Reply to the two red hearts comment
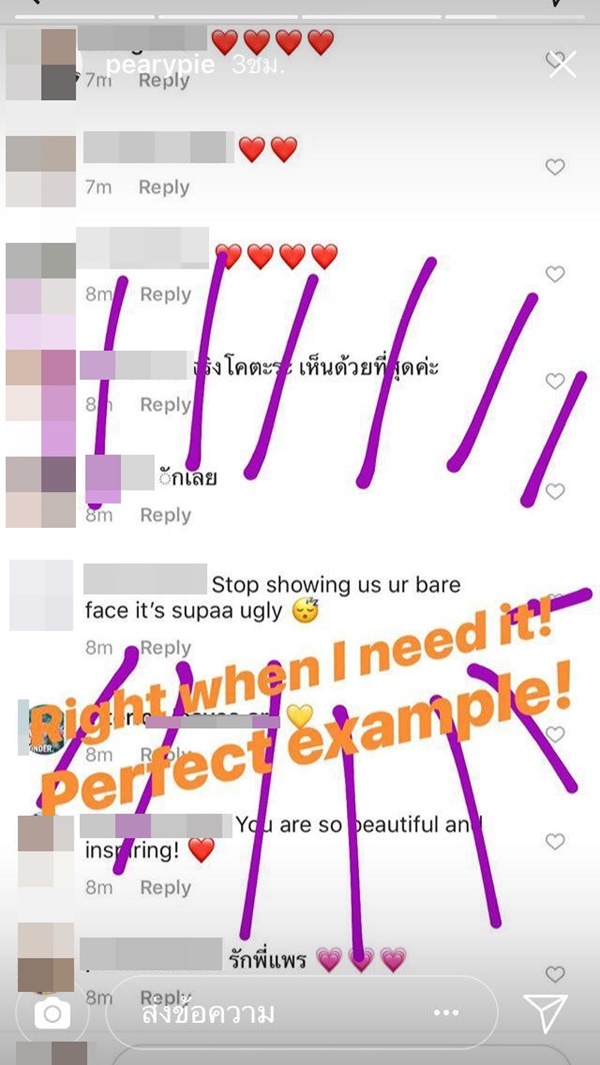Image resolution: width=600 pixels, height=1065 pixels. (x=164, y=187)
